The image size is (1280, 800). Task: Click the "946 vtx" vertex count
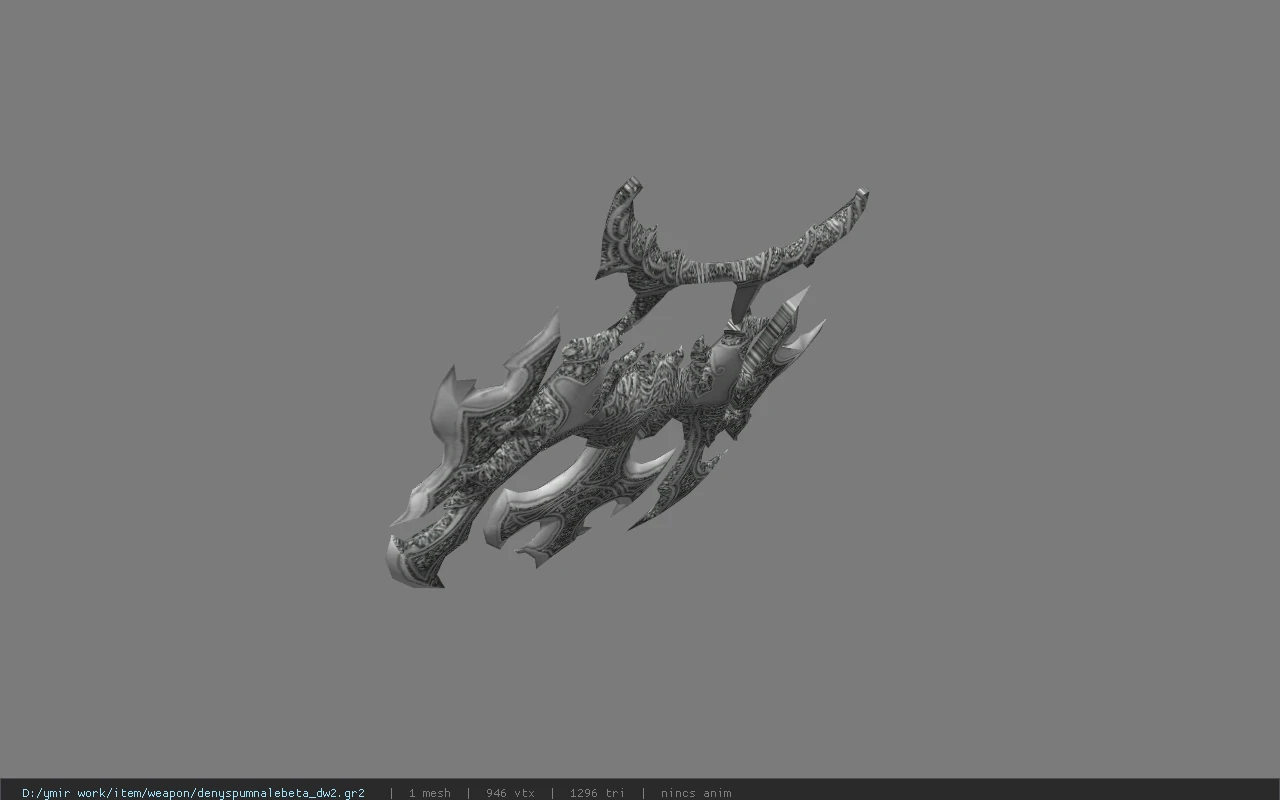pyautogui.click(x=510, y=793)
